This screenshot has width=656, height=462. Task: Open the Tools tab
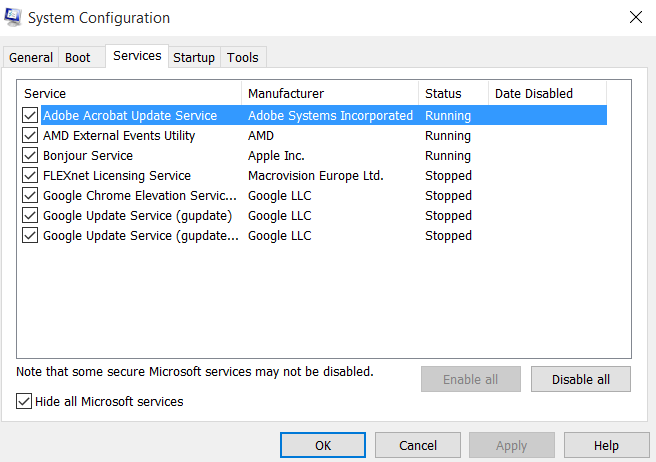click(x=242, y=58)
